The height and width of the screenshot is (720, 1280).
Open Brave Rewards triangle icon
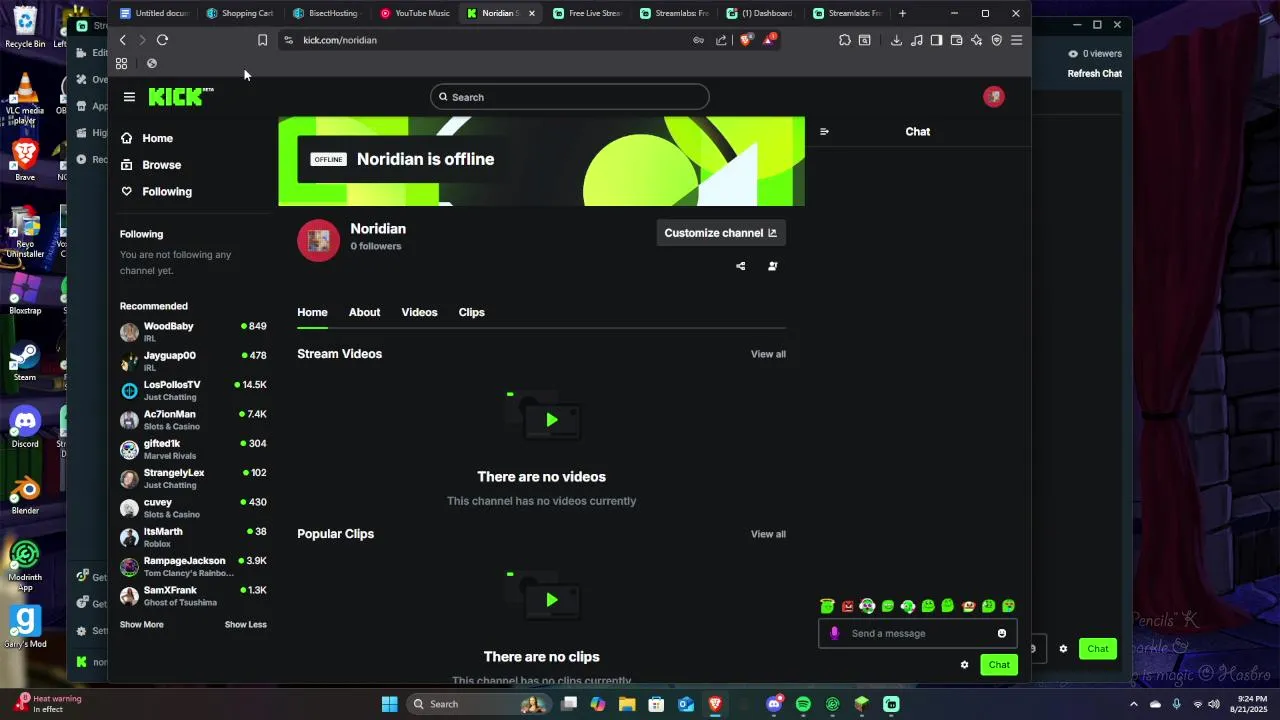point(769,40)
